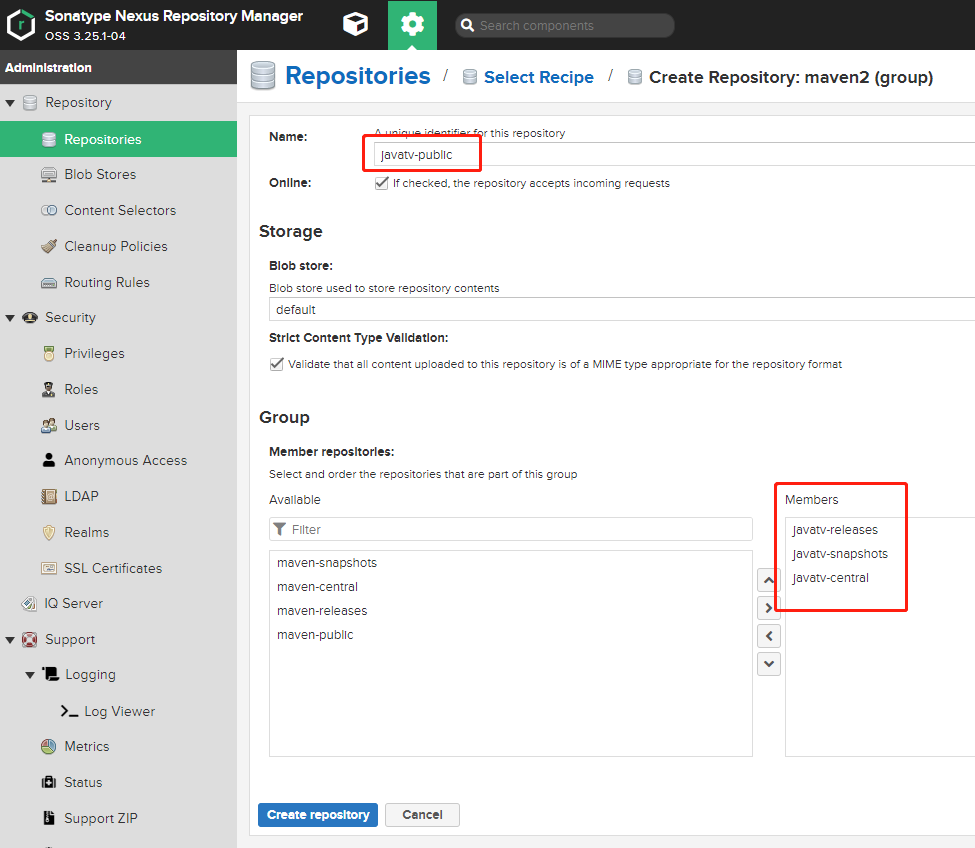Click the Sonatype Nexus logo icon
The width and height of the screenshot is (975, 848).
click(21, 25)
